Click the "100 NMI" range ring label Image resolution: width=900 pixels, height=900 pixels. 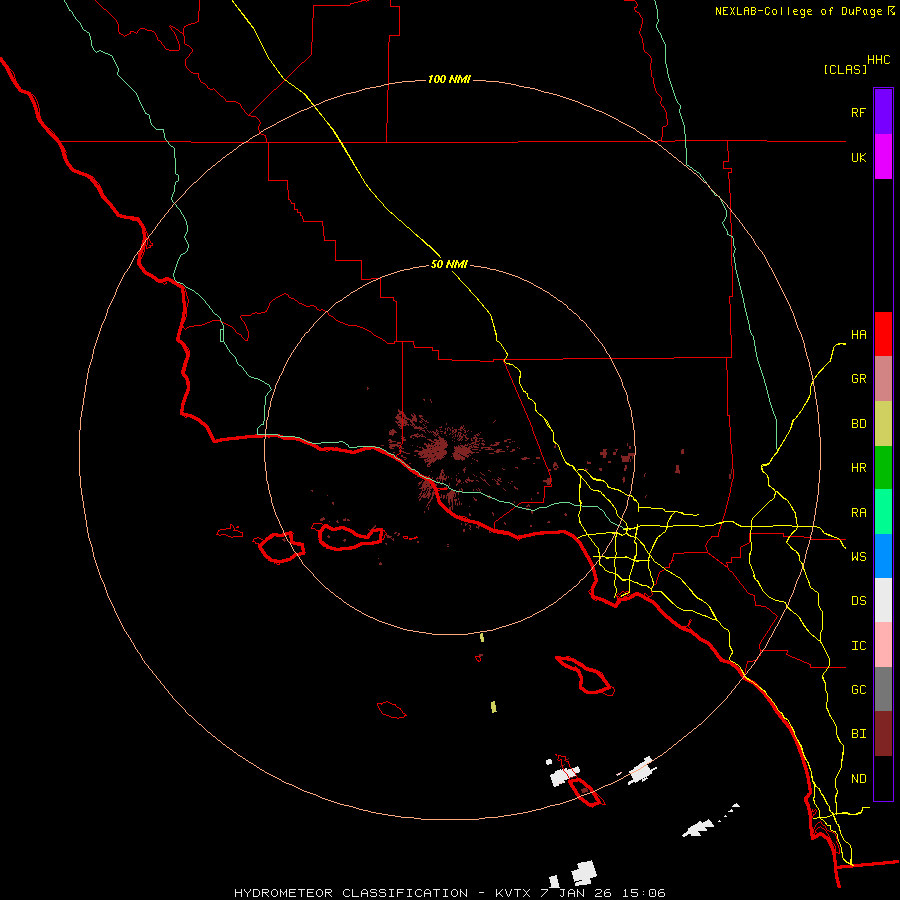(449, 79)
